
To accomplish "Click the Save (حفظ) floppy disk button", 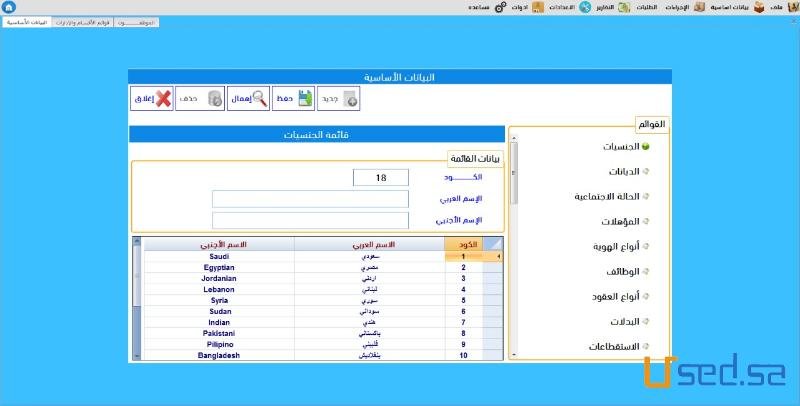I will (293, 98).
